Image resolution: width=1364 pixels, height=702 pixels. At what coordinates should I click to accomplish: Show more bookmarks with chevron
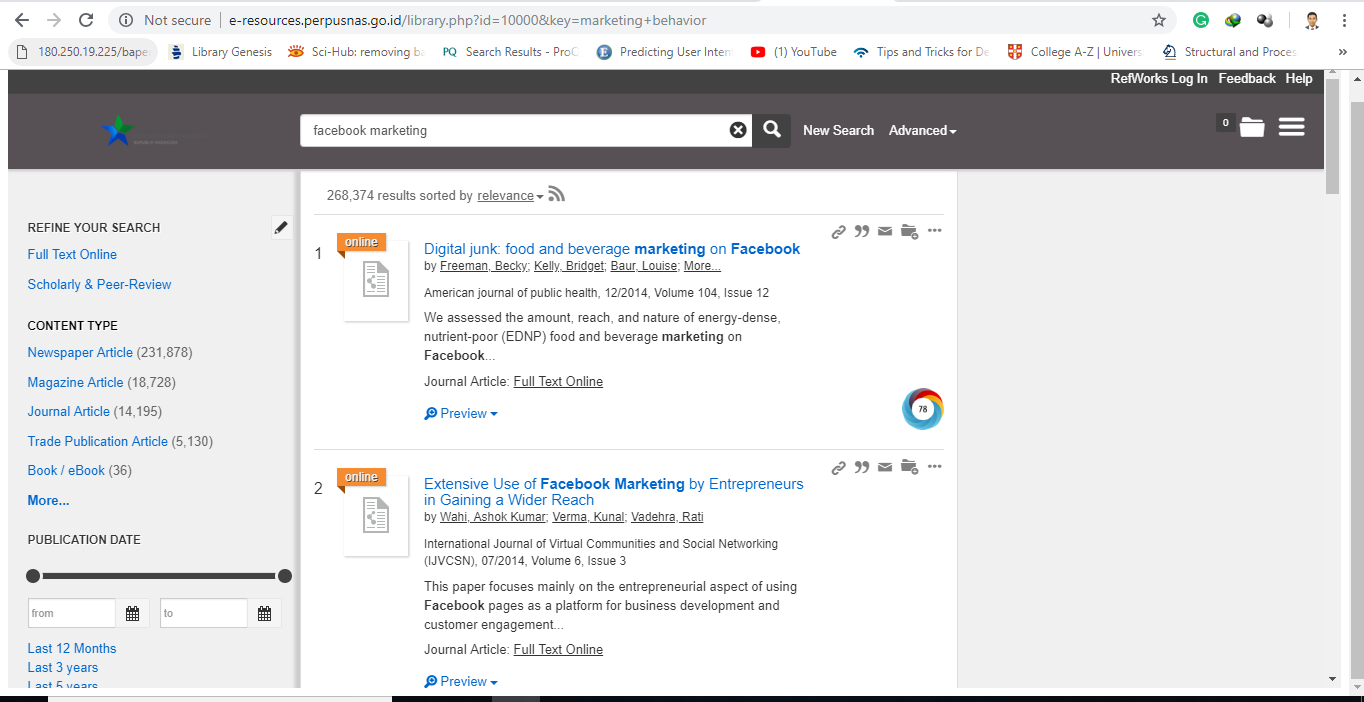pyautogui.click(x=1342, y=52)
